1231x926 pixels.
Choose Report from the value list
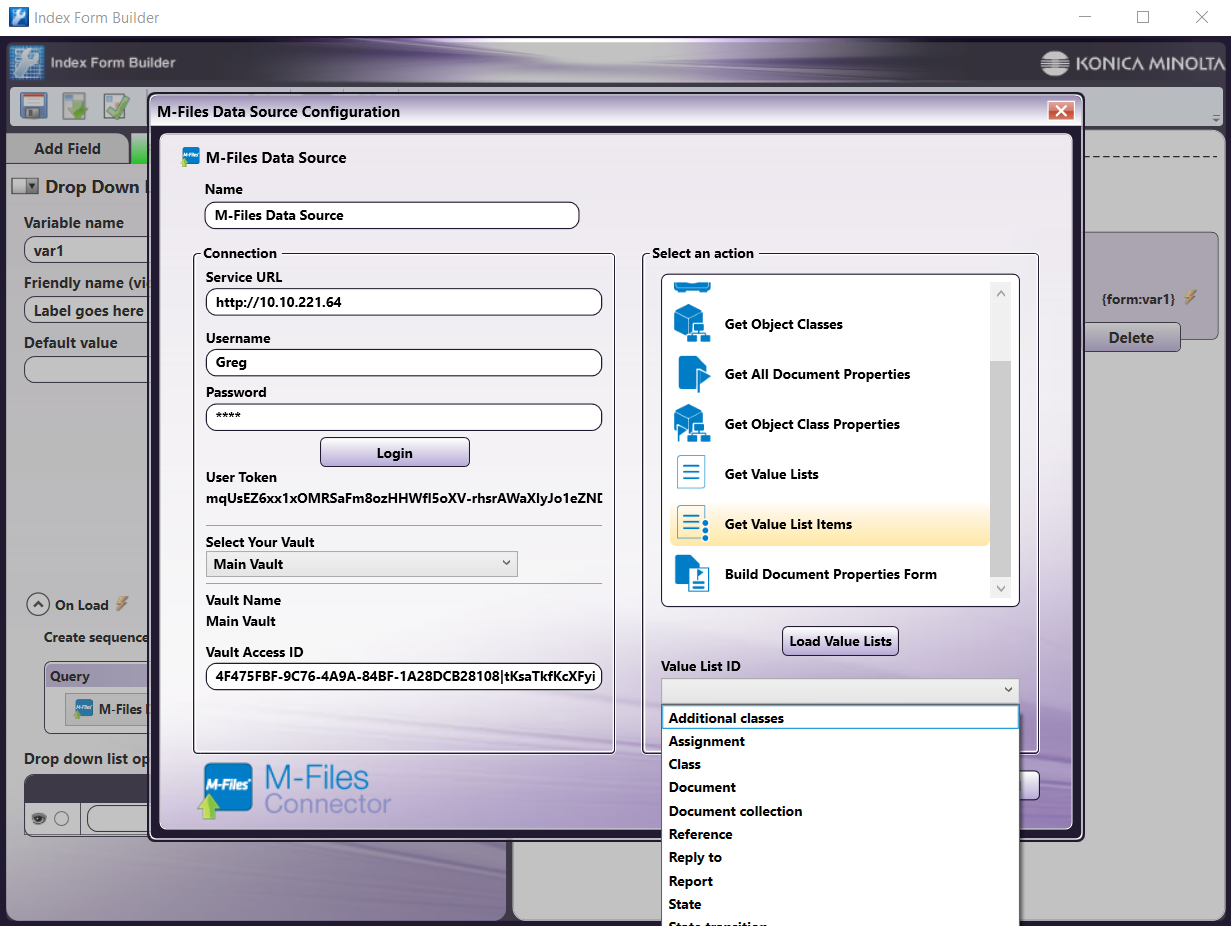840,881
